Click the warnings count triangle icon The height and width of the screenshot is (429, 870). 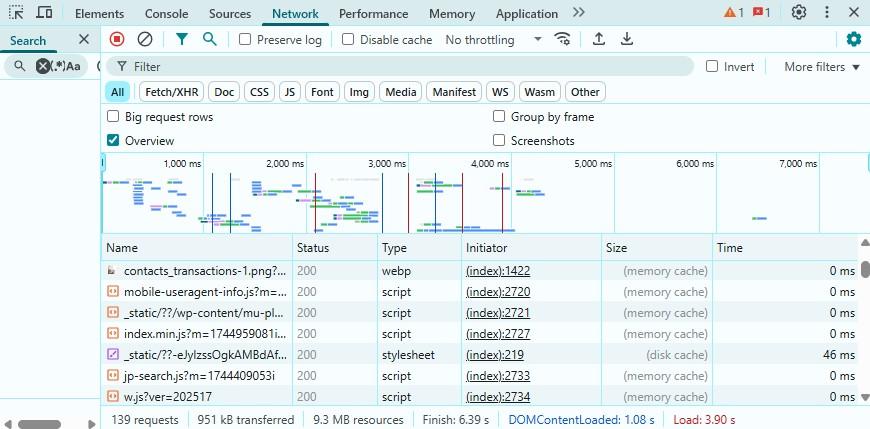[x=734, y=12]
